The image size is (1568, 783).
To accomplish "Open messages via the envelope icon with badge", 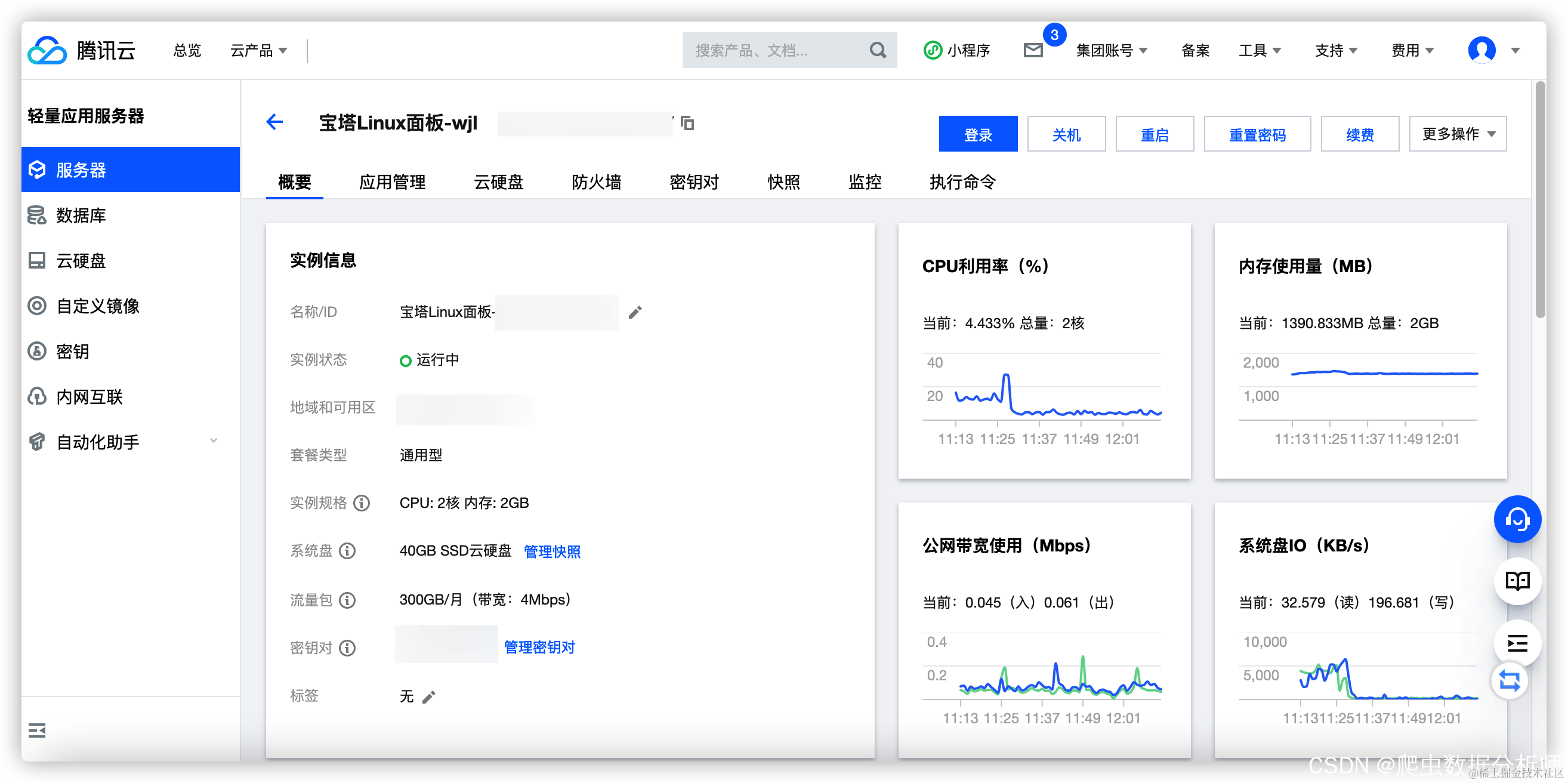I will click(1033, 50).
